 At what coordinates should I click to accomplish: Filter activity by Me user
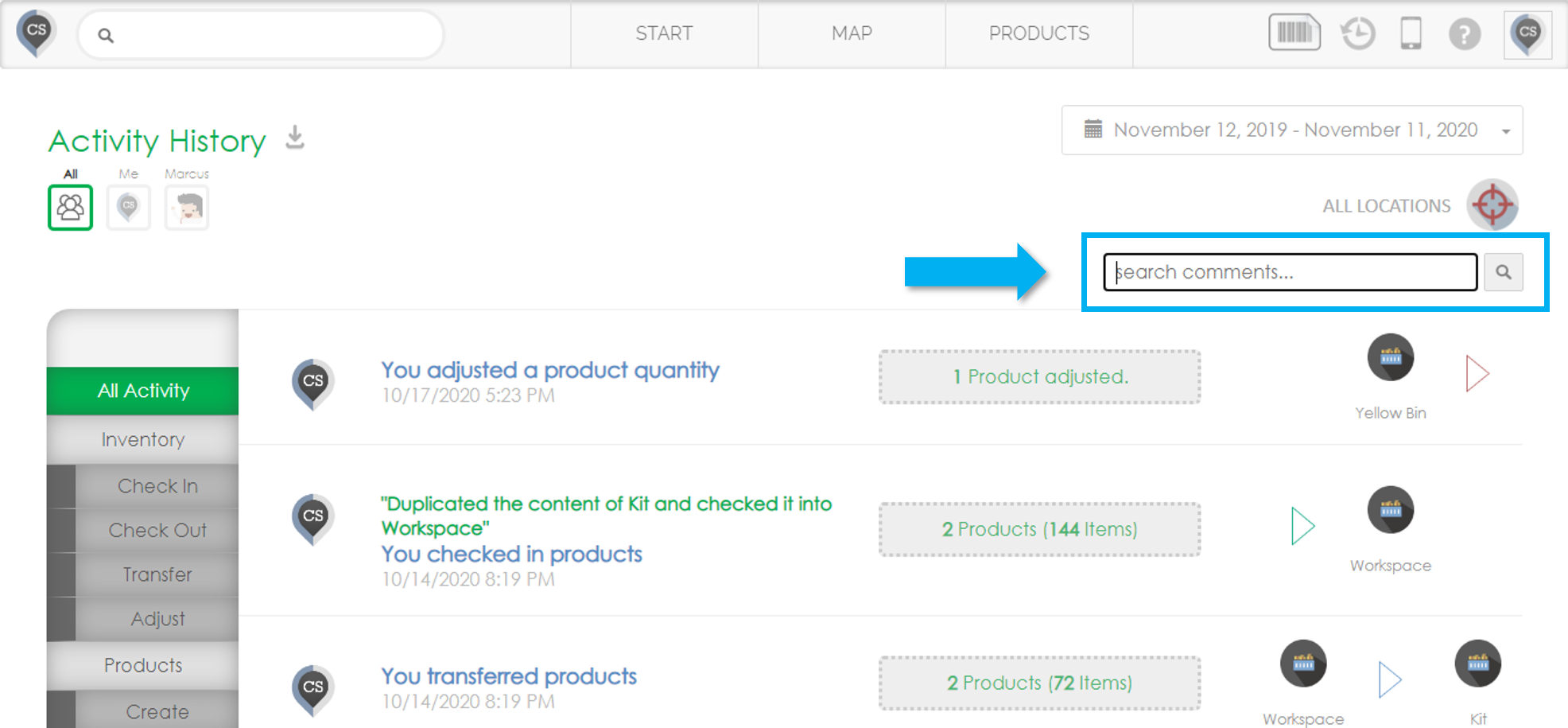pos(128,208)
